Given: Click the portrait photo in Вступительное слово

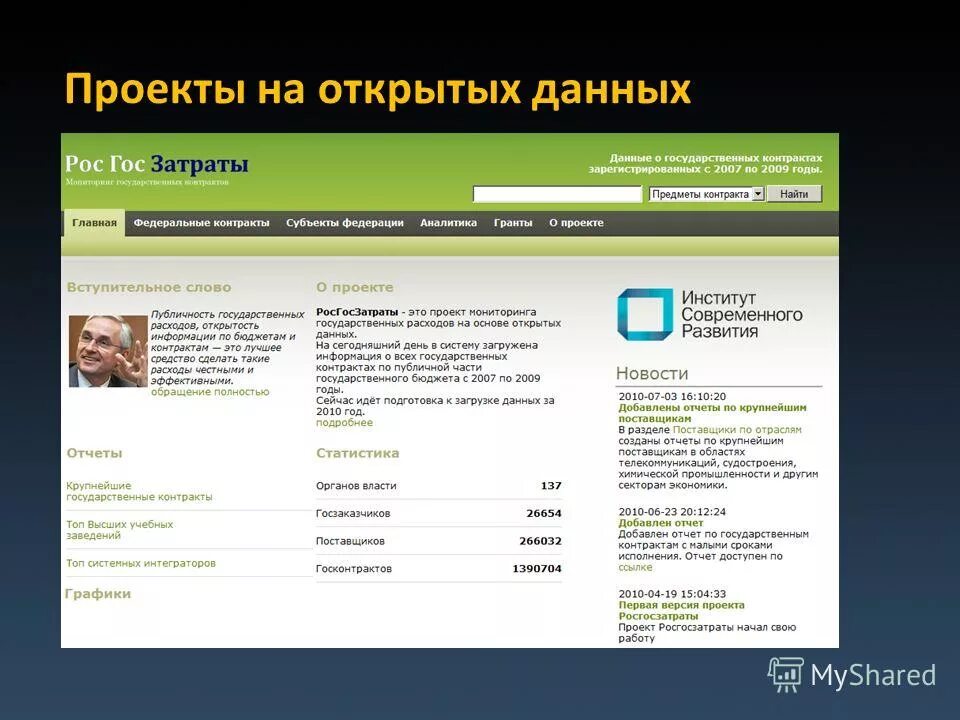Looking at the screenshot, I should point(108,351).
